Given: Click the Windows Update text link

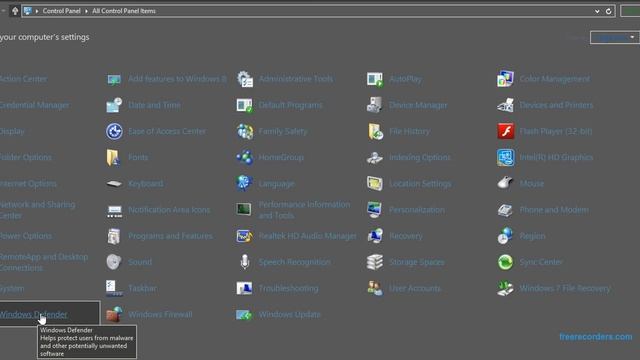Looking at the screenshot, I should (290, 314).
